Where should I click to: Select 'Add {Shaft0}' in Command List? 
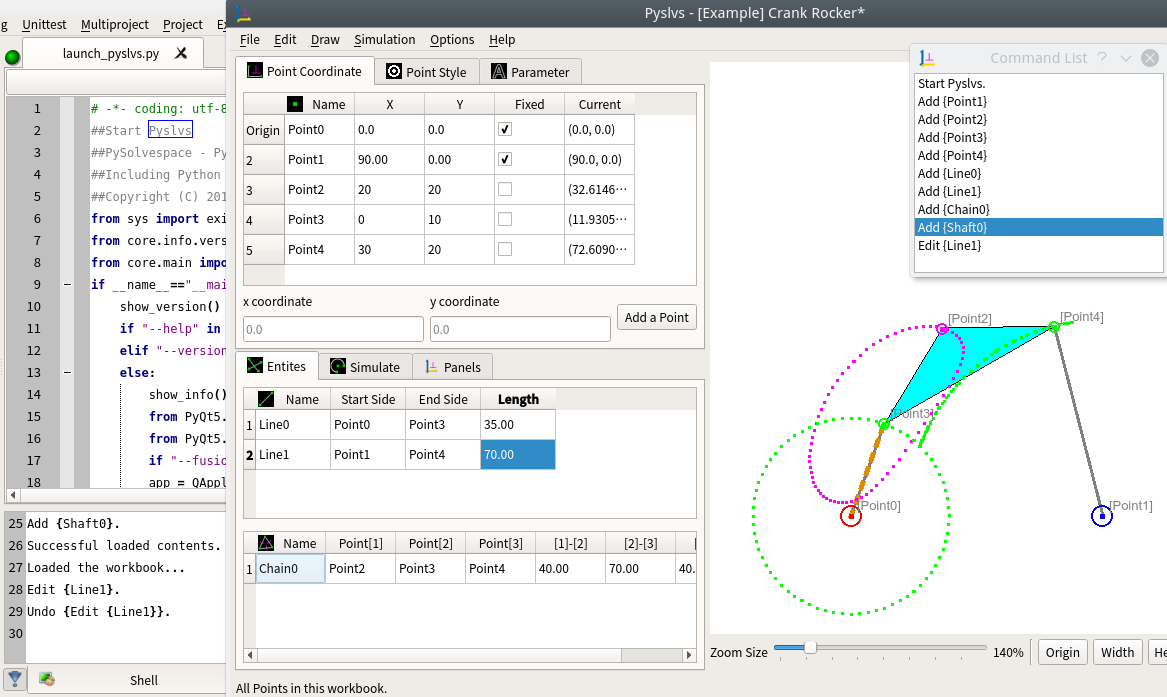point(1038,227)
